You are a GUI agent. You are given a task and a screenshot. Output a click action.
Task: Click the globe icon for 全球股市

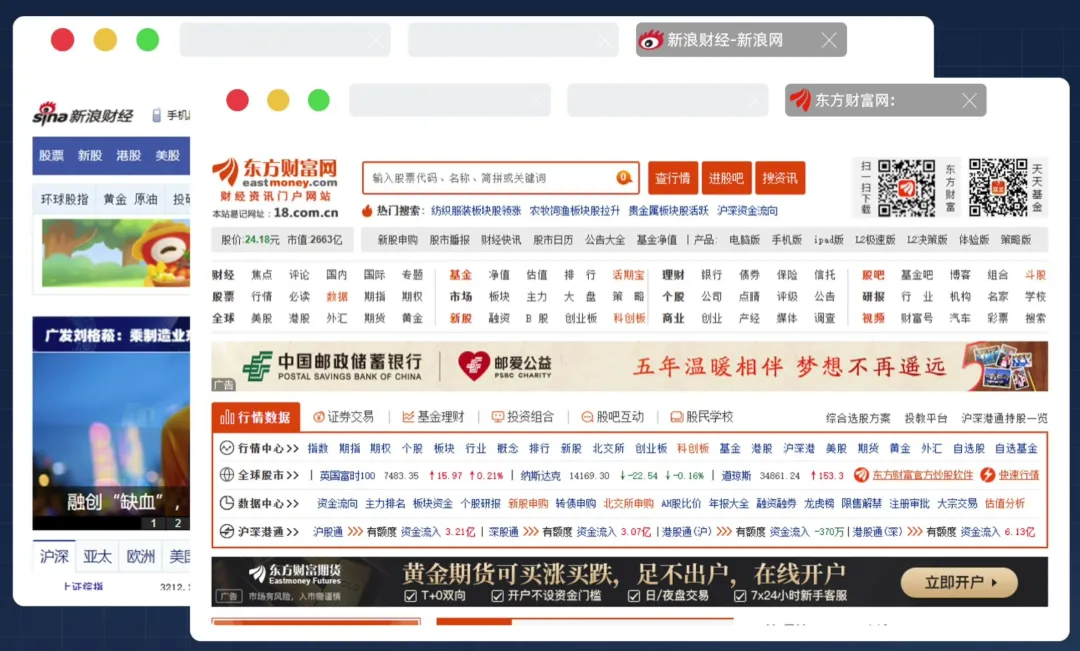pyautogui.click(x=227, y=475)
